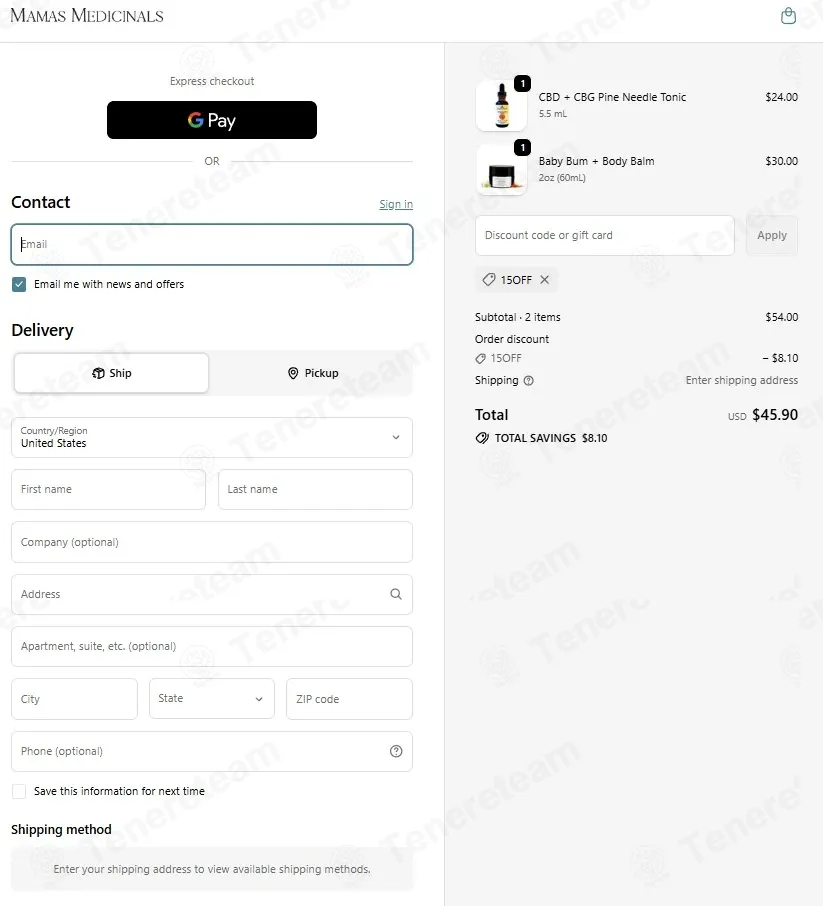Open the Country/Region dropdown
This screenshot has height=906, width=823.
(212, 437)
